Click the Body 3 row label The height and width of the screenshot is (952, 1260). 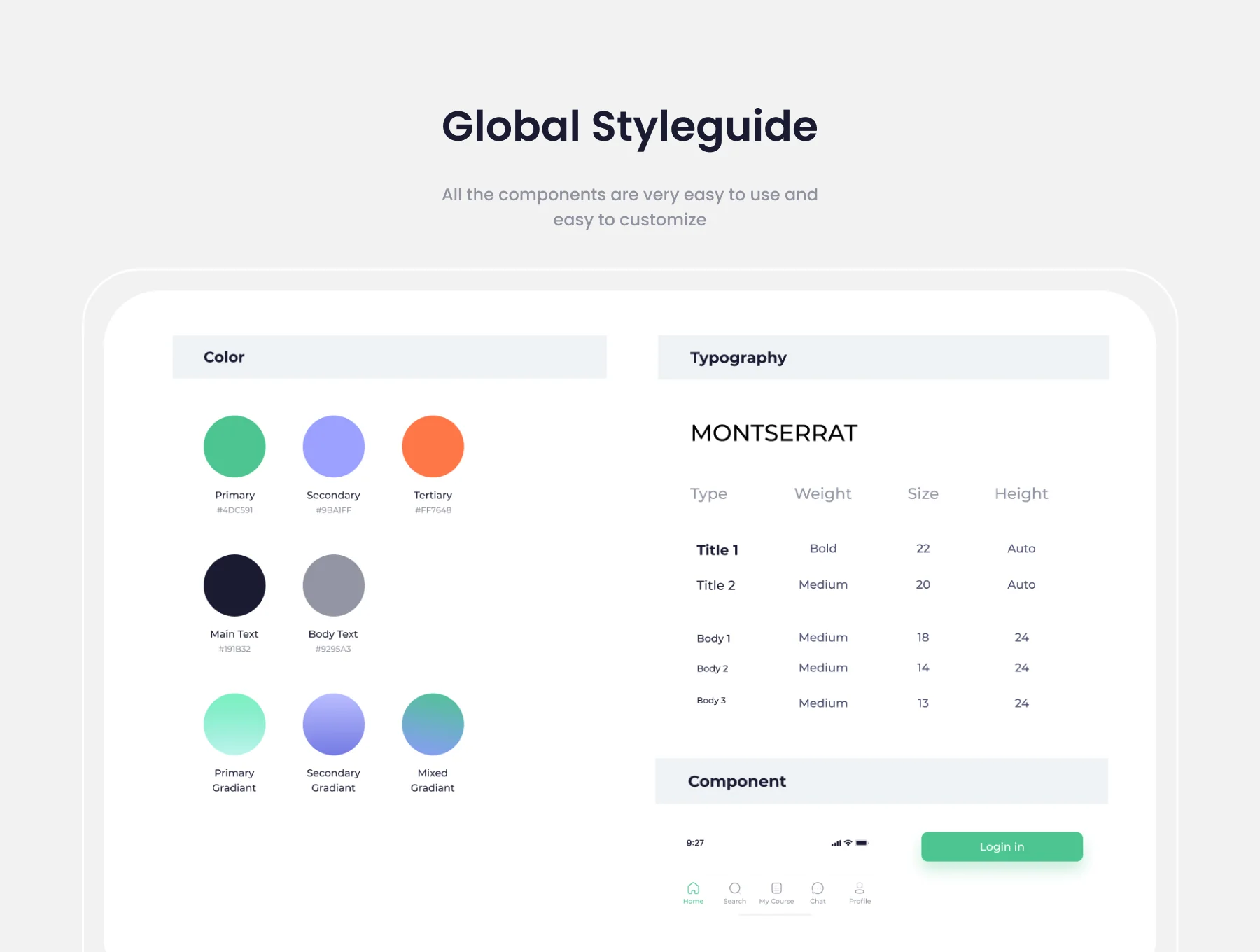coord(711,700)
